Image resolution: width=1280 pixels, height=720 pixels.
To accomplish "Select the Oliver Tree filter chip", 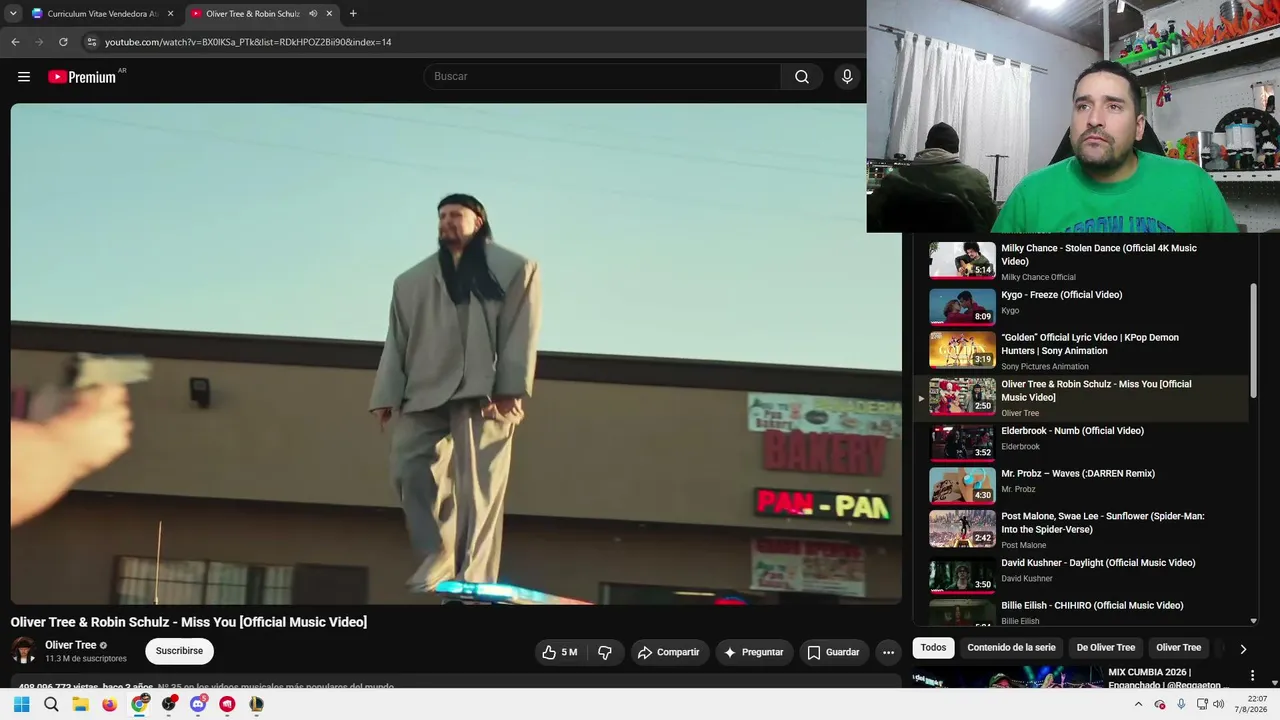I will click(x=1179, y=648).
